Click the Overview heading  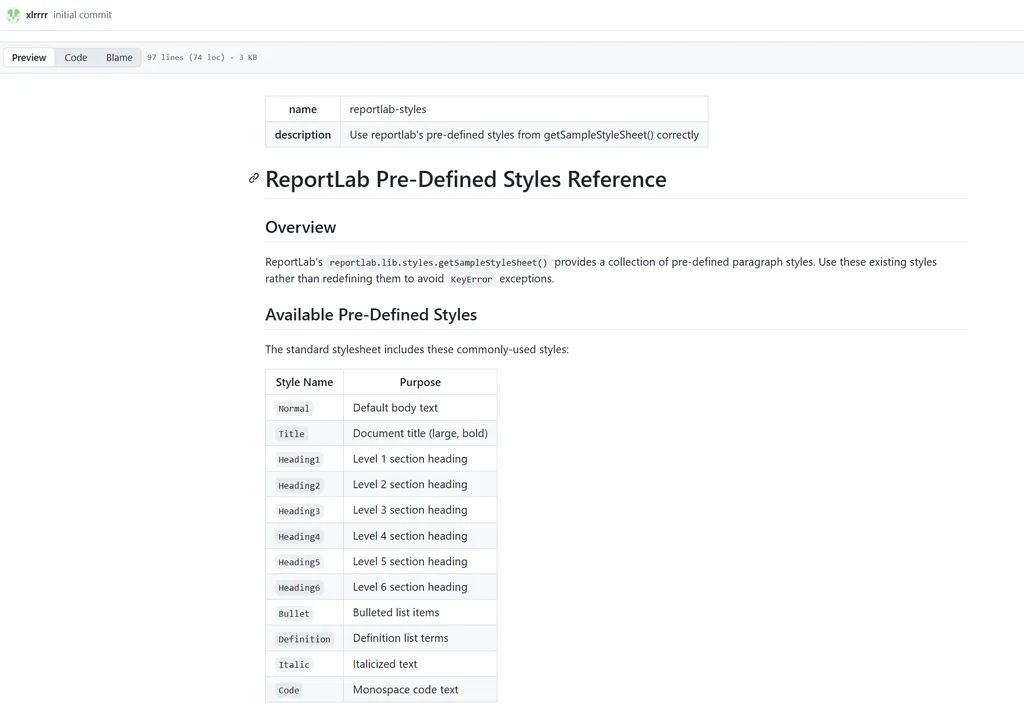300,227
